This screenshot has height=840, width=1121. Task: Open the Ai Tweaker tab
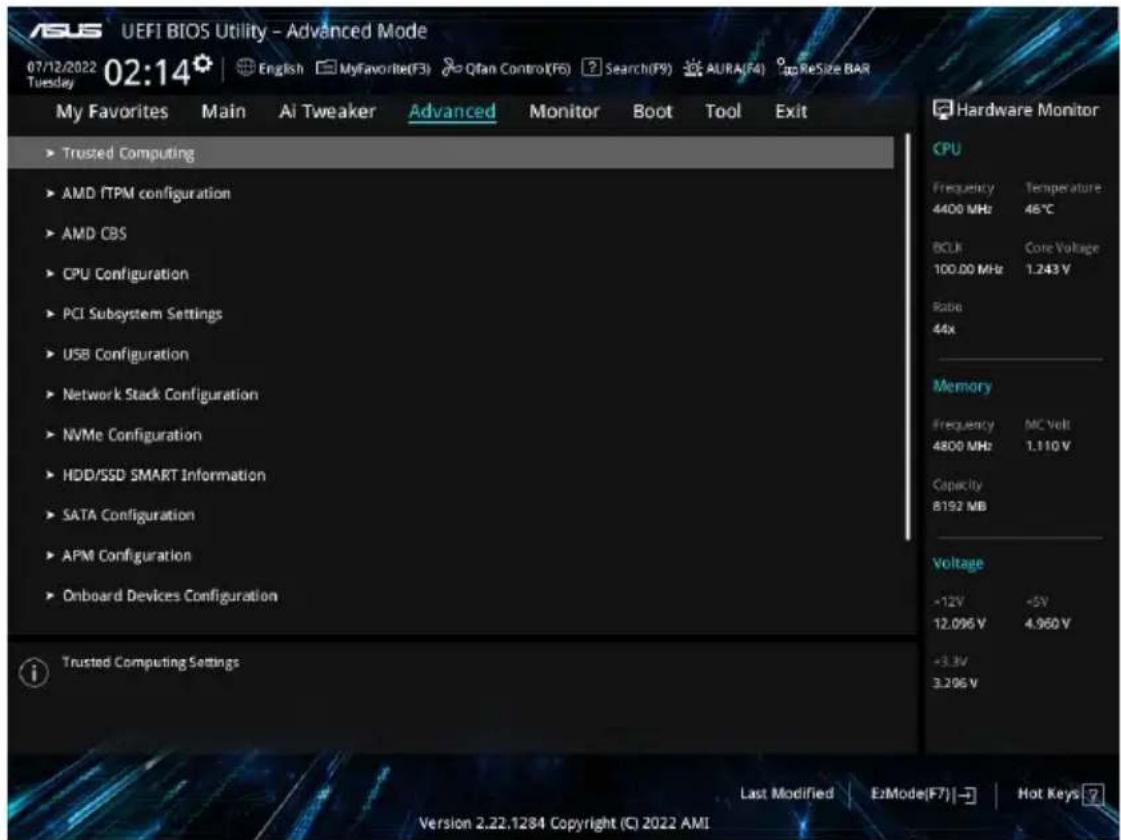[327, 112]
